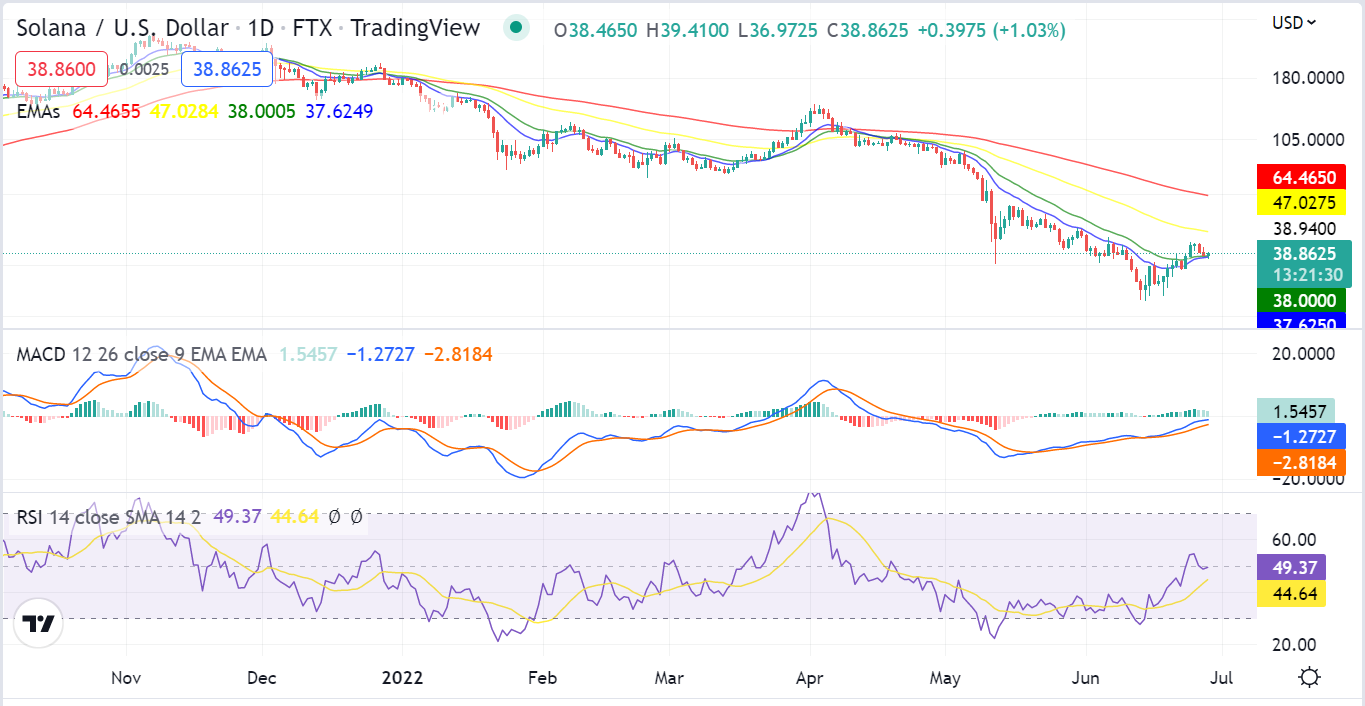Click the high price H39.4100 value
The image size is (1365, 706).
coord(687,30)
